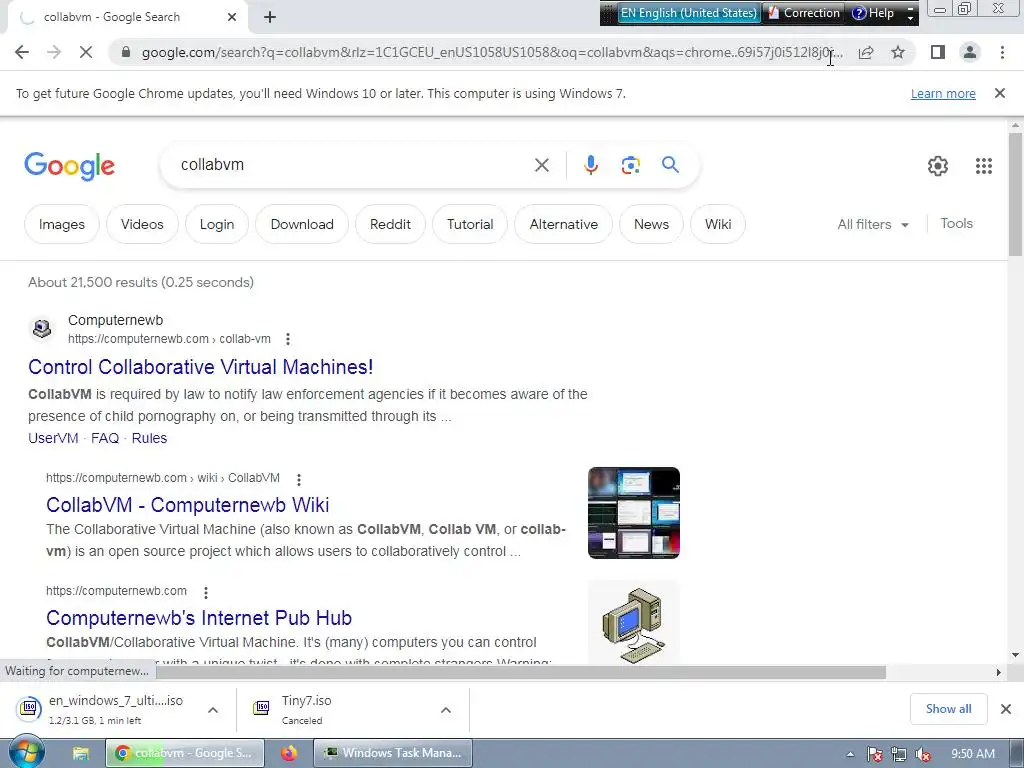Show hidden system tray icons
The image size is (1024, 768).
coord(850,754)
